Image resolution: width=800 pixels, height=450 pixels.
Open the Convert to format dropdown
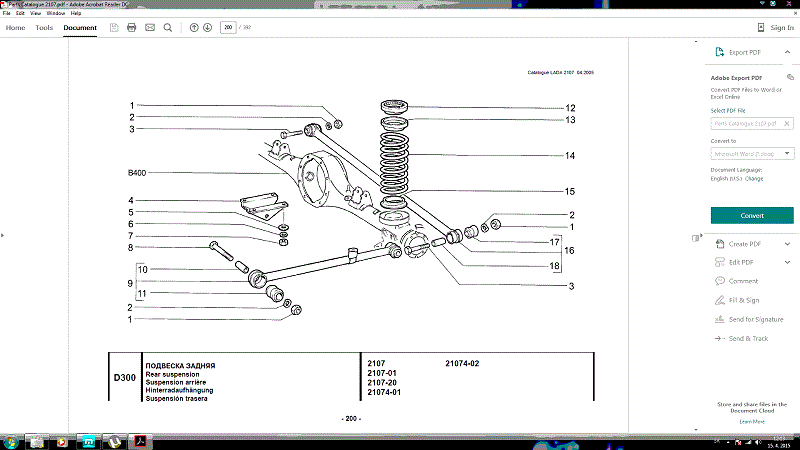752,154
